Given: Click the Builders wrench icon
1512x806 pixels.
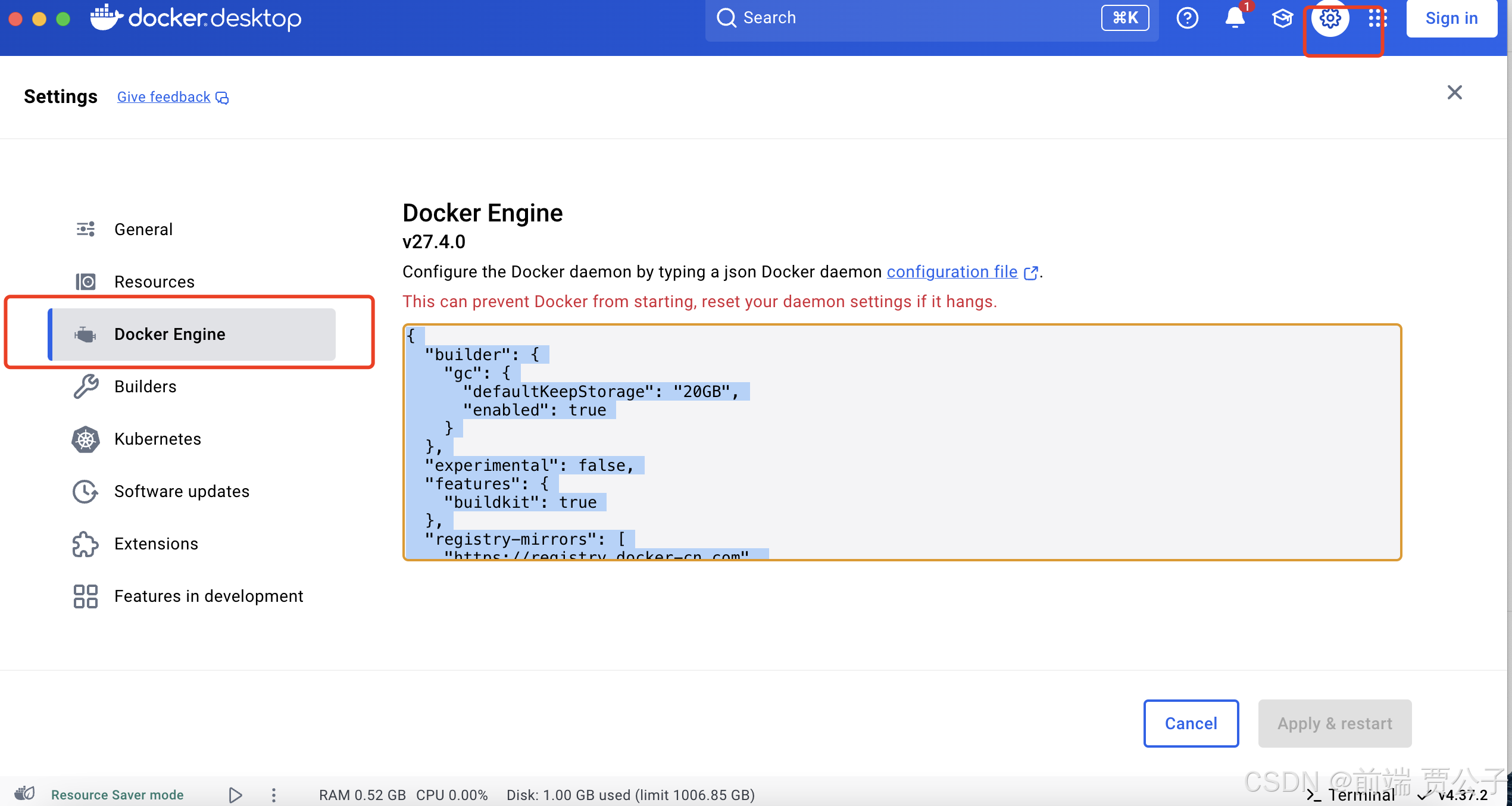Looking at the screenshot, I should [86, 386].
